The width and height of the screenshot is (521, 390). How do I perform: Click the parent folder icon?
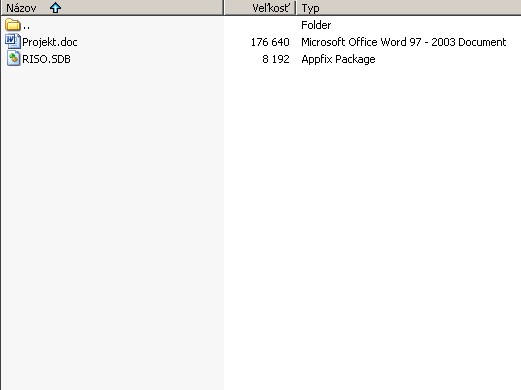coord(13,25)
